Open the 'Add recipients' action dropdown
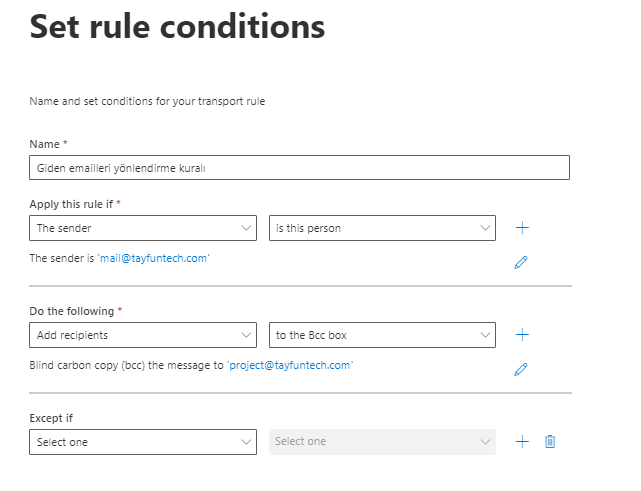This screenshot has height=491, width=641. [143, 335]
